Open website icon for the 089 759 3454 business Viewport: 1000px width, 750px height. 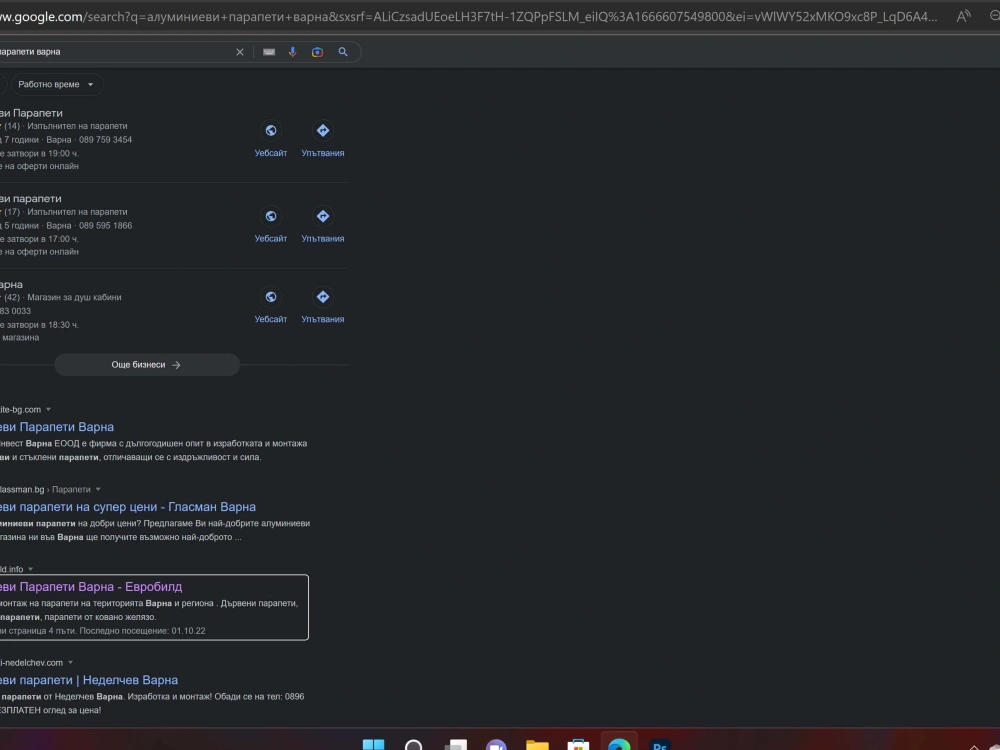pos(271,131)
